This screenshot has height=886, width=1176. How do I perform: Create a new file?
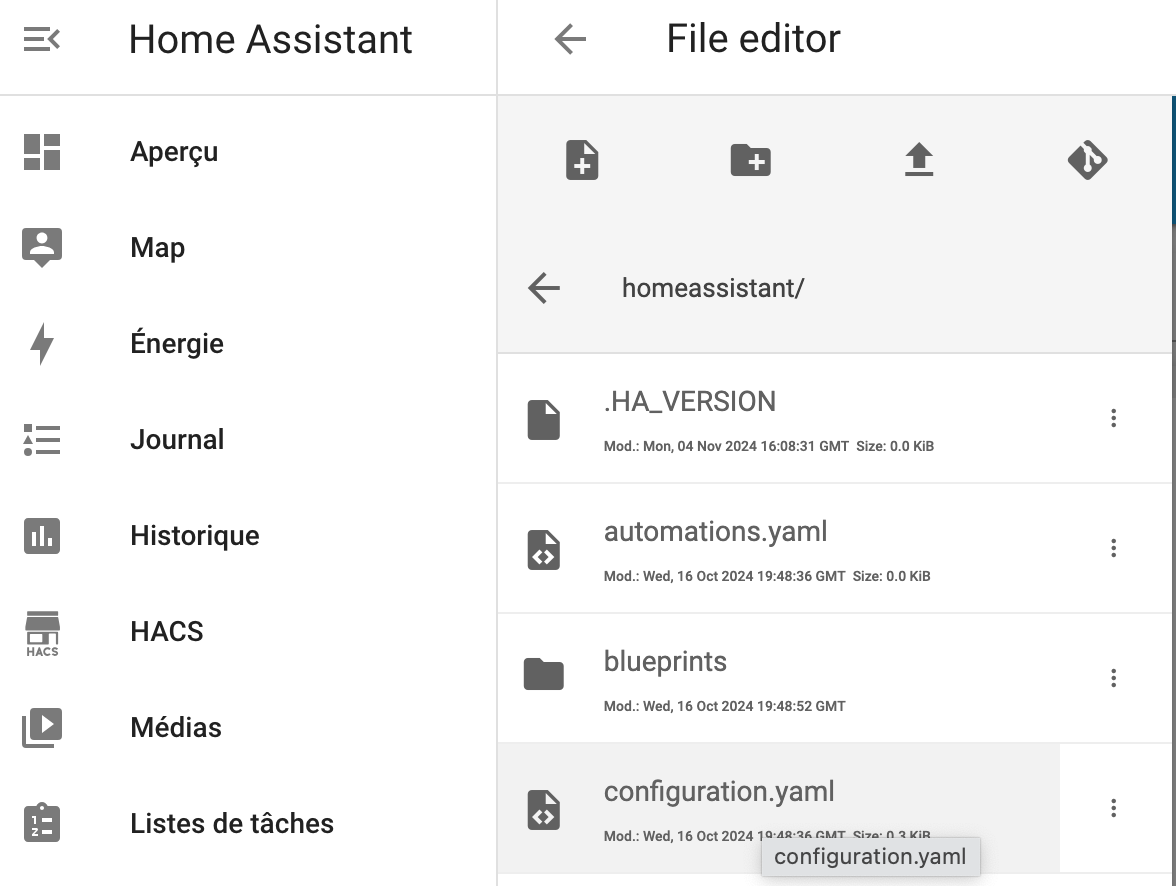pyautogui.click(x=582, y=160)
